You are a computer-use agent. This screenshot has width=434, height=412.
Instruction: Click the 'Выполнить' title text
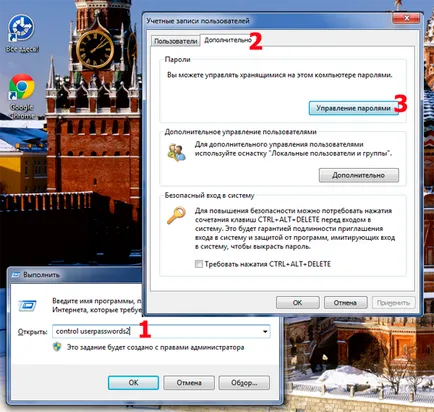pos(41,275)
